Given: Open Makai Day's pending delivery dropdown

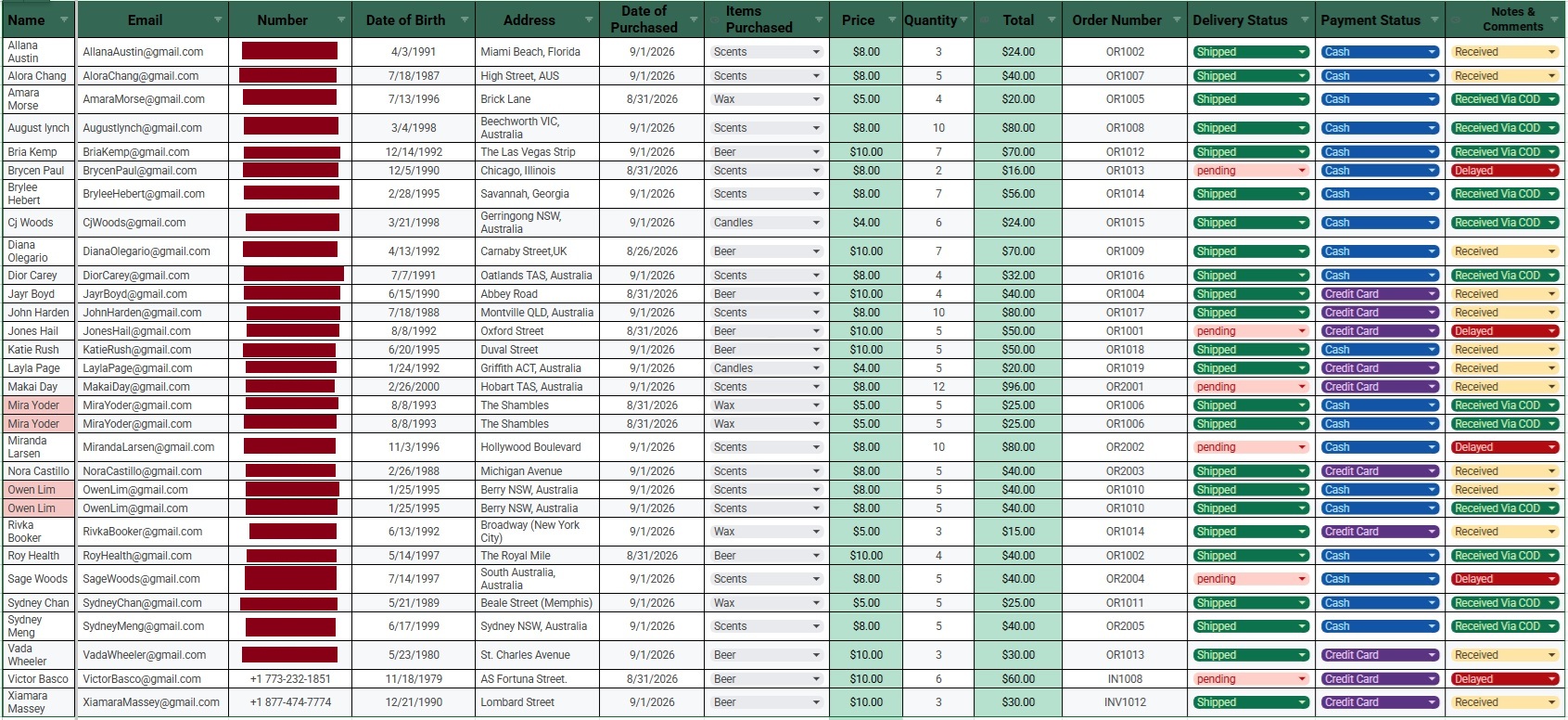Looking at the screenshot, I should pyautogui.click(x=1251, y=387).
